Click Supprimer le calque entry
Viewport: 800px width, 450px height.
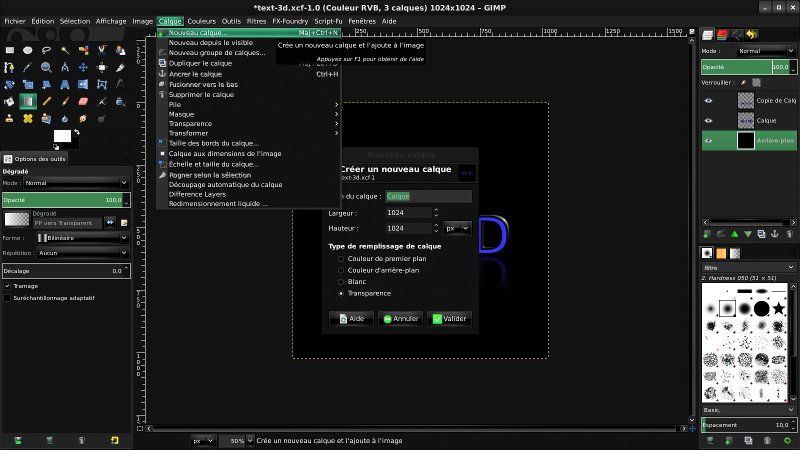[x=249, y=94]
